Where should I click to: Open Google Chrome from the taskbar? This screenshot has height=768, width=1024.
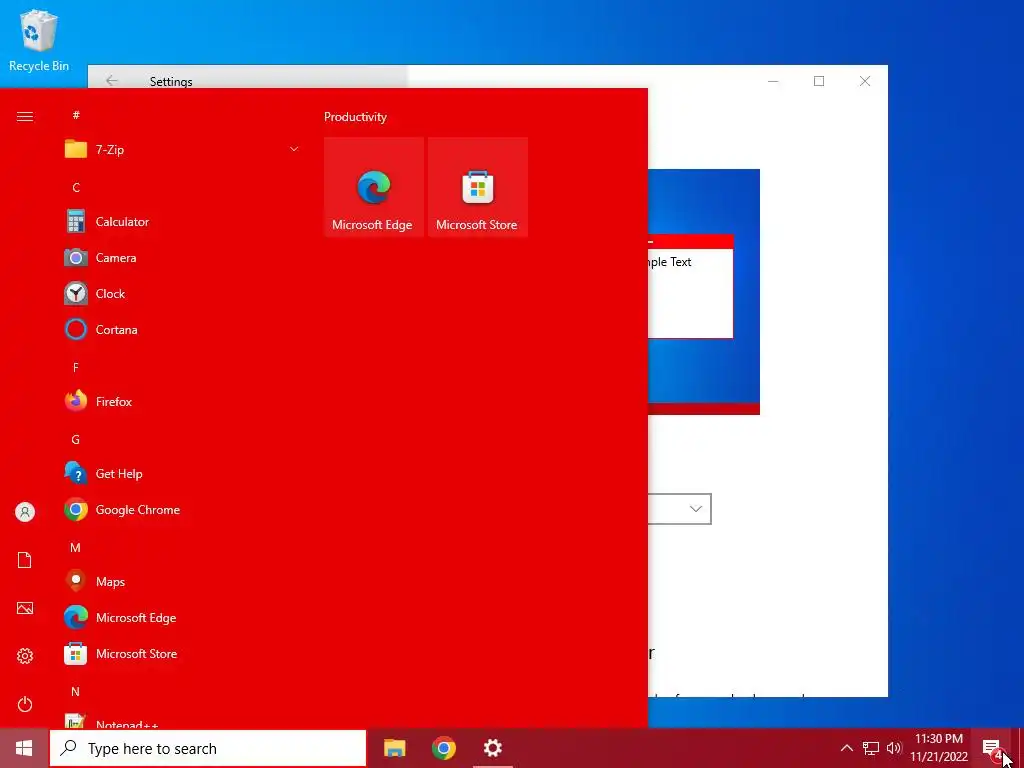pos(443,748)
